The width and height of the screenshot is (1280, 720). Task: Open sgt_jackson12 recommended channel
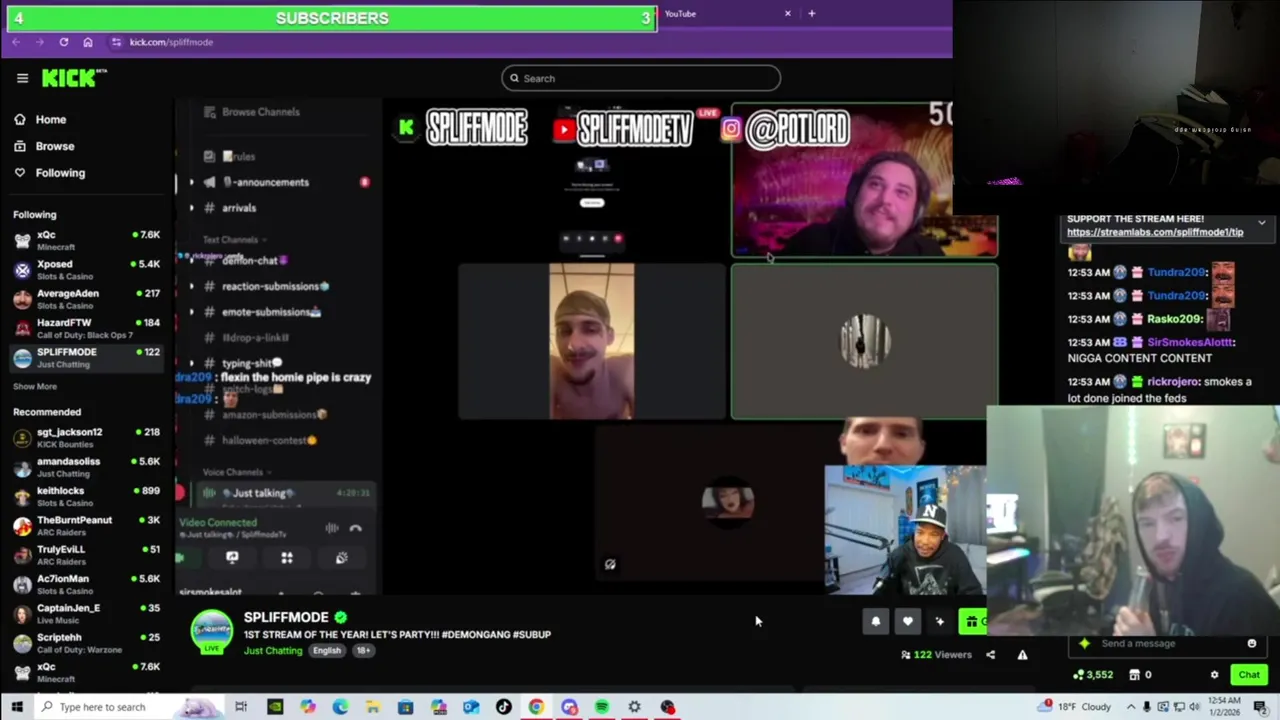click(x=86, y=437)
